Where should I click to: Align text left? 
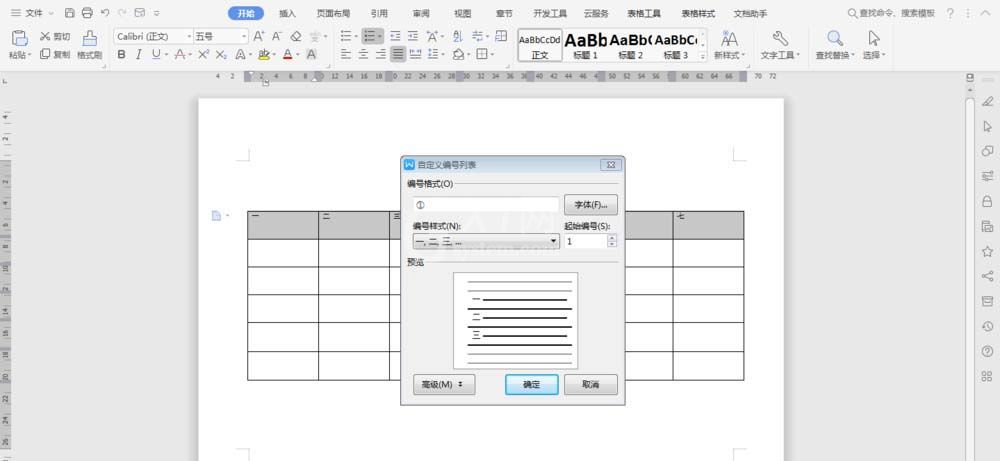pos(346,55)
